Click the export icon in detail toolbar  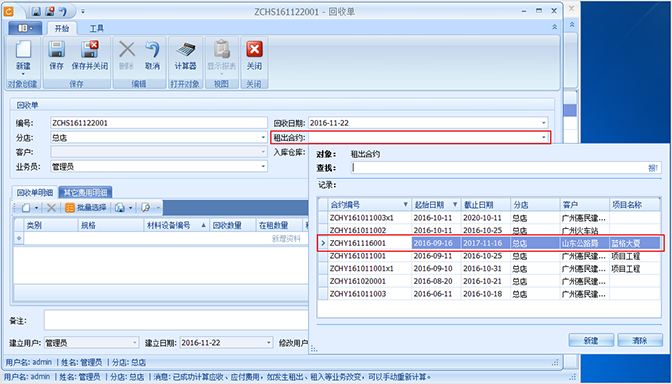pyautogui.click(x=120, y=208)
